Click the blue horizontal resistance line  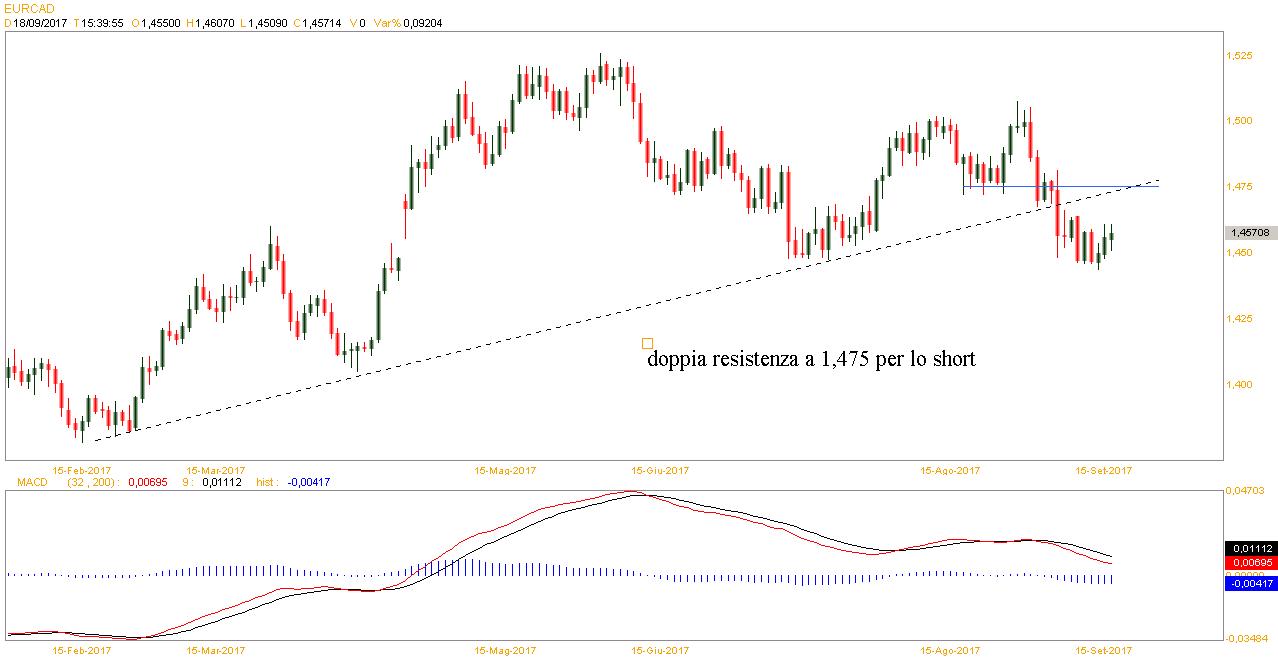click(x=1060, y=187)
